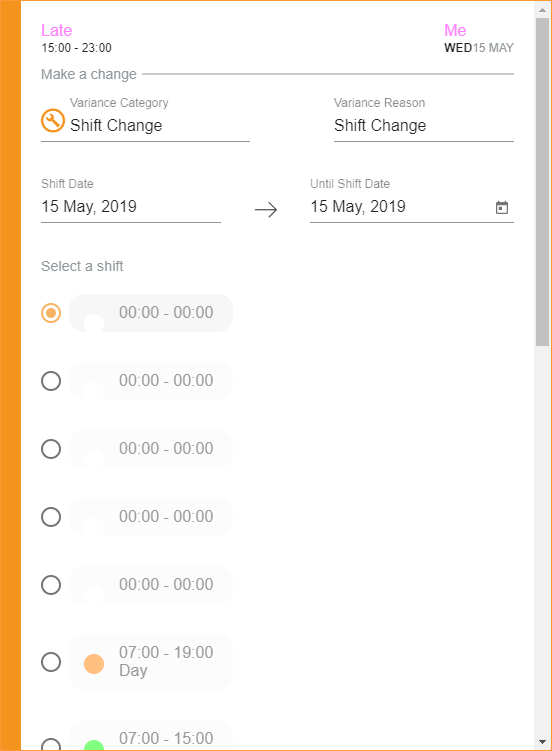Click the orange wrench variance icon
The height and width of the screenshot is (751, 552).
[x=53, y=120]
